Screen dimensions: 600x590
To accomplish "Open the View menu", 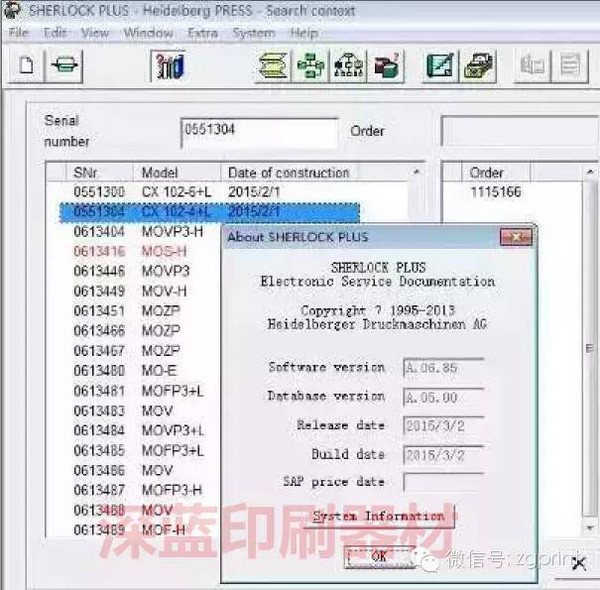I will [x=95, y=33].
